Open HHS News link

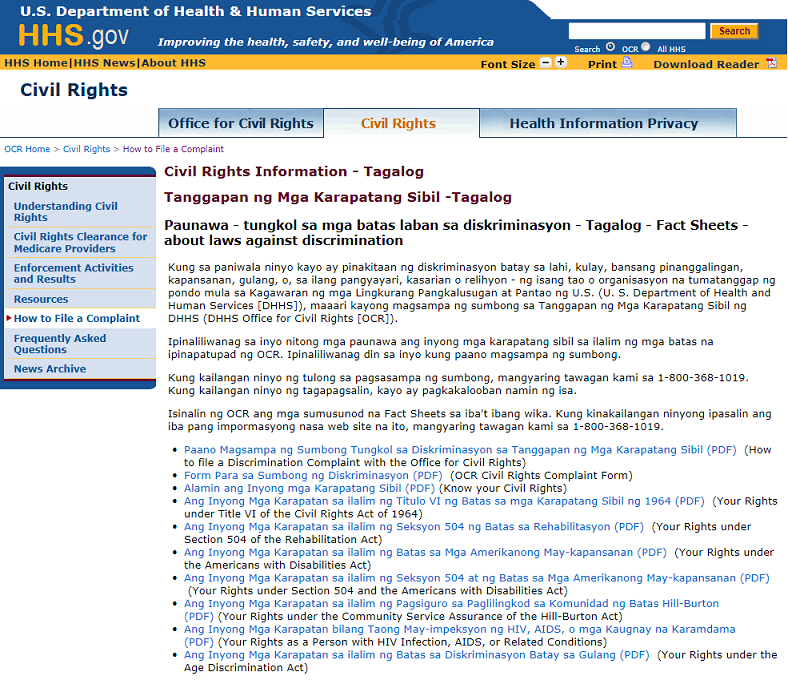click(x=105, y=63)
